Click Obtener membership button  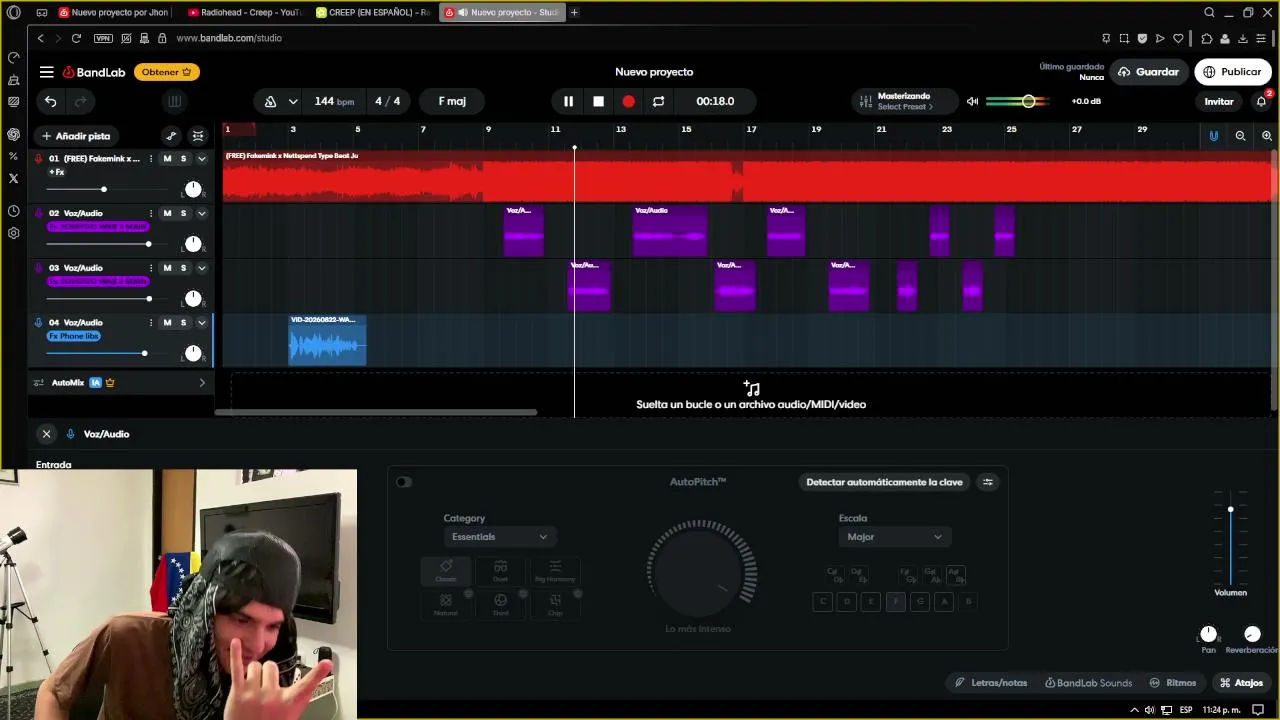click(x=166, y=72)
